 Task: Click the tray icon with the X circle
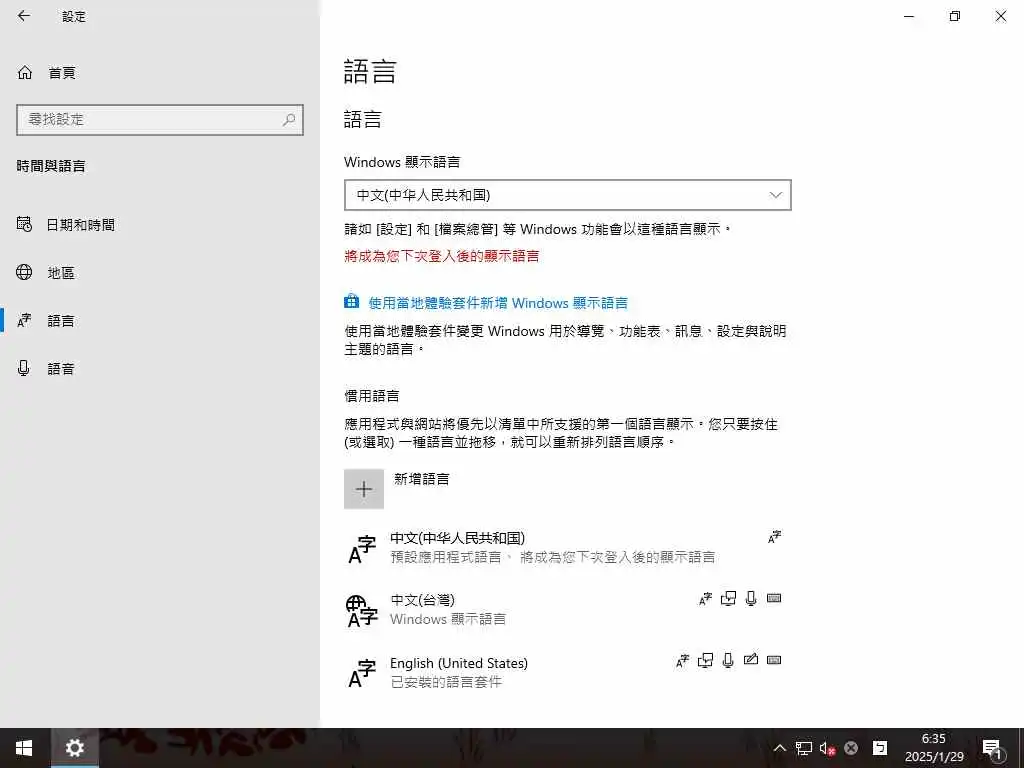[x=851, y=748]
